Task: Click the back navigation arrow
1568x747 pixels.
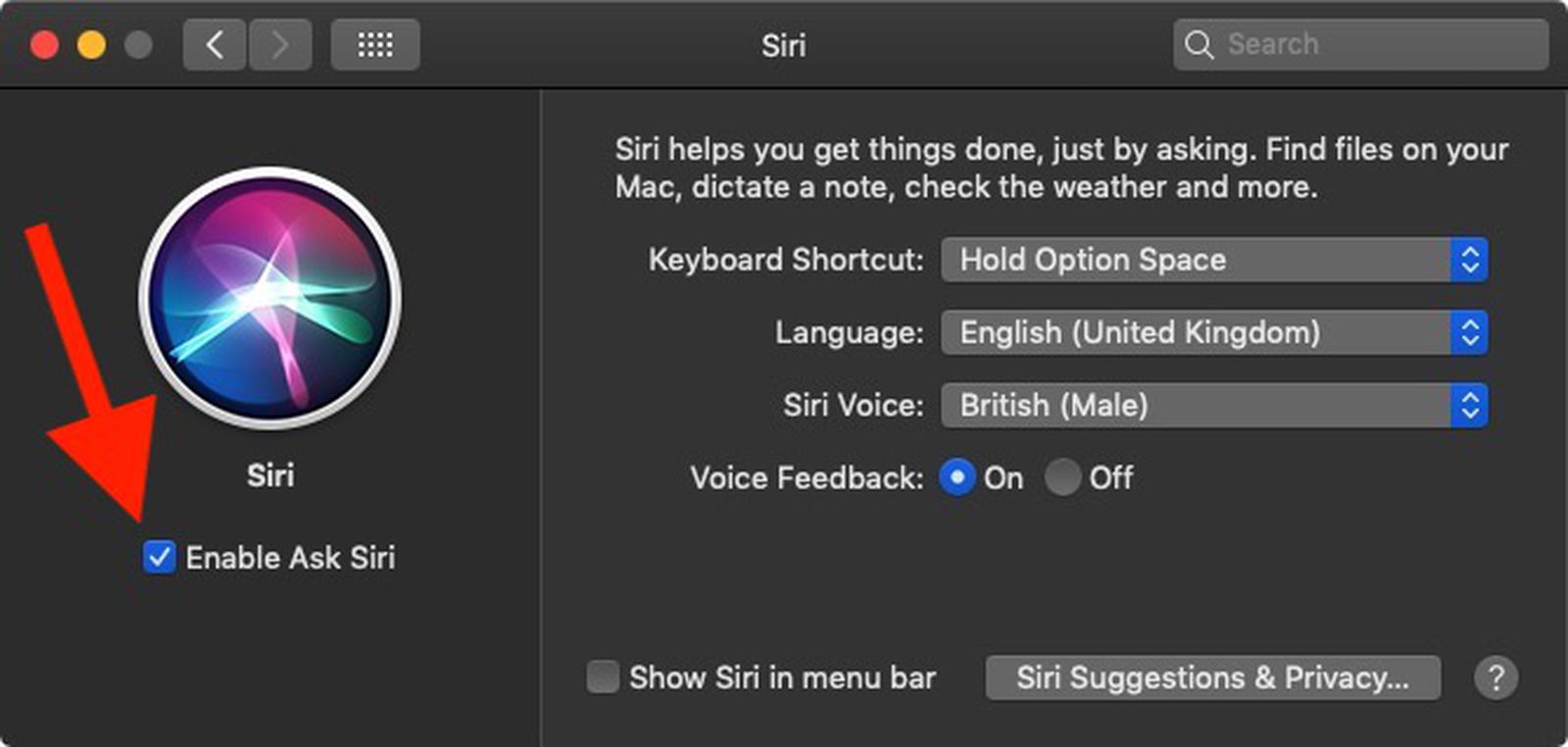Action: 215,44
